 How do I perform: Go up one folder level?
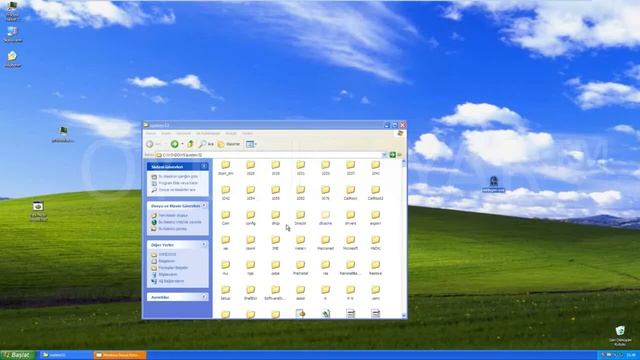(x=190, y=144)
